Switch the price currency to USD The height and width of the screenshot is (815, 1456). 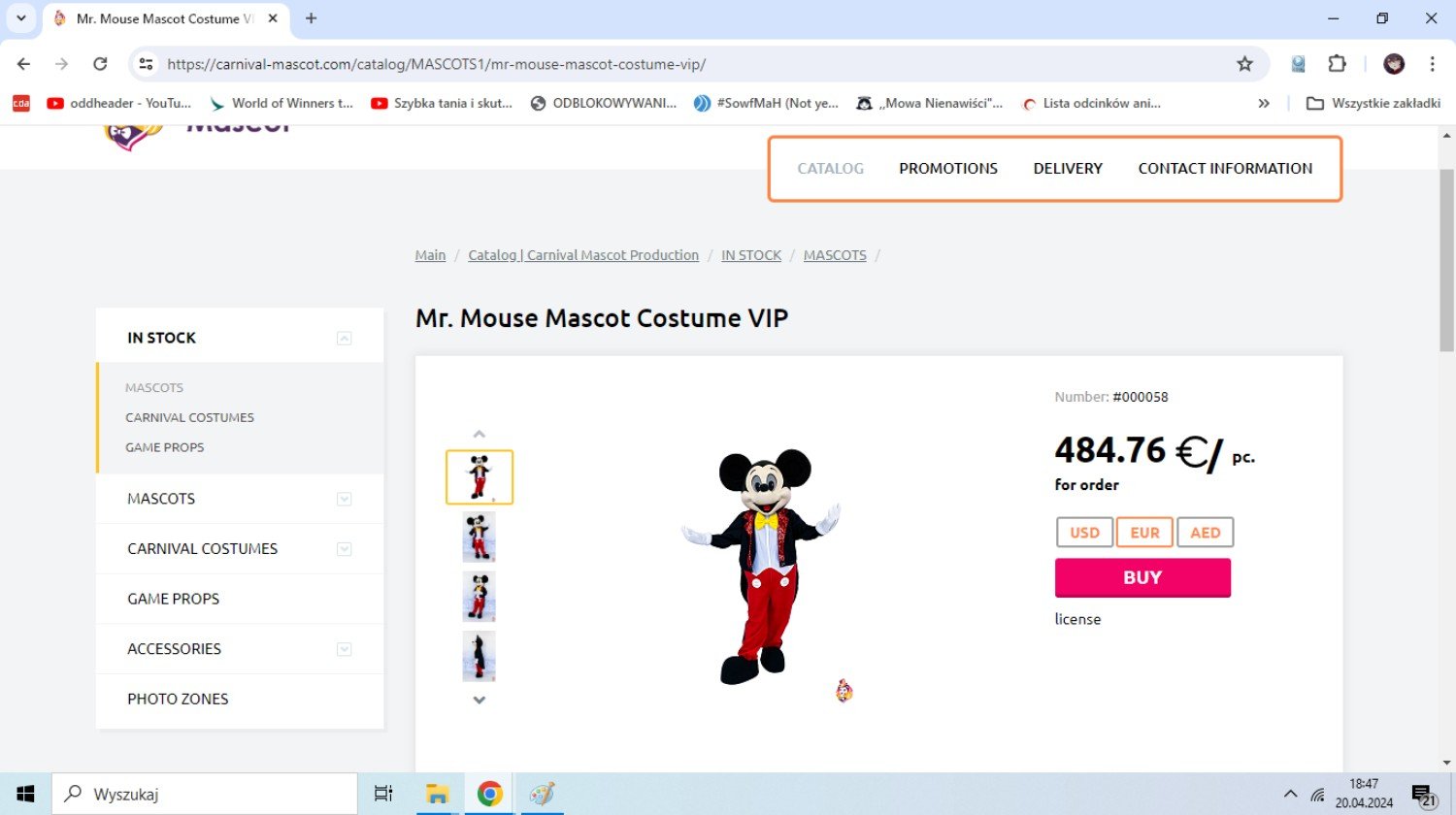1084,533
